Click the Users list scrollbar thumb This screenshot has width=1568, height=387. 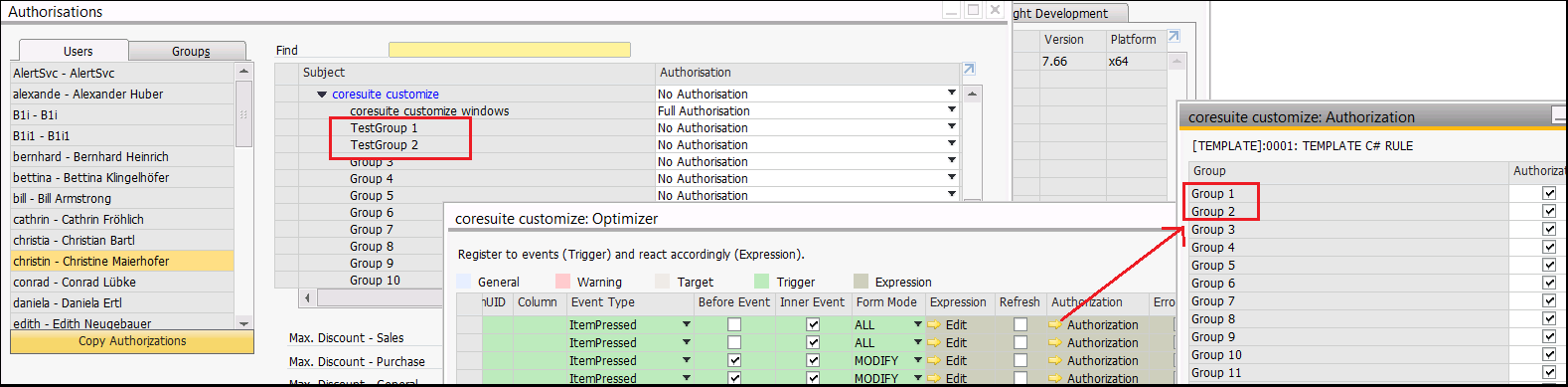(243, 113)
